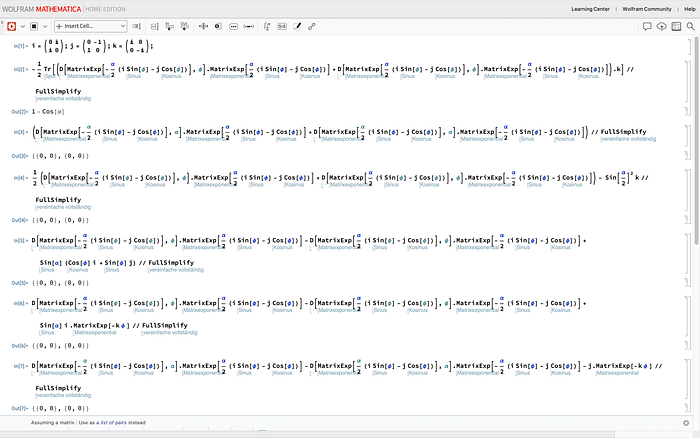Click the horizontal scrollbar at the window bottom
The height and width of the screenshot is (438, 700).
307,434
